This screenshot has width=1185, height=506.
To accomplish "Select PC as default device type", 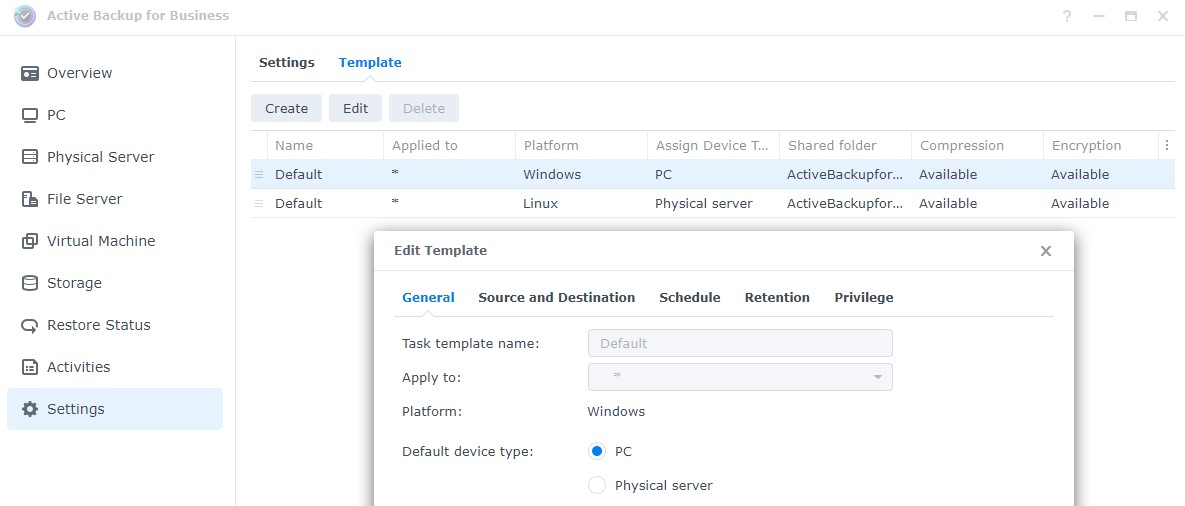I will [597, 452].
